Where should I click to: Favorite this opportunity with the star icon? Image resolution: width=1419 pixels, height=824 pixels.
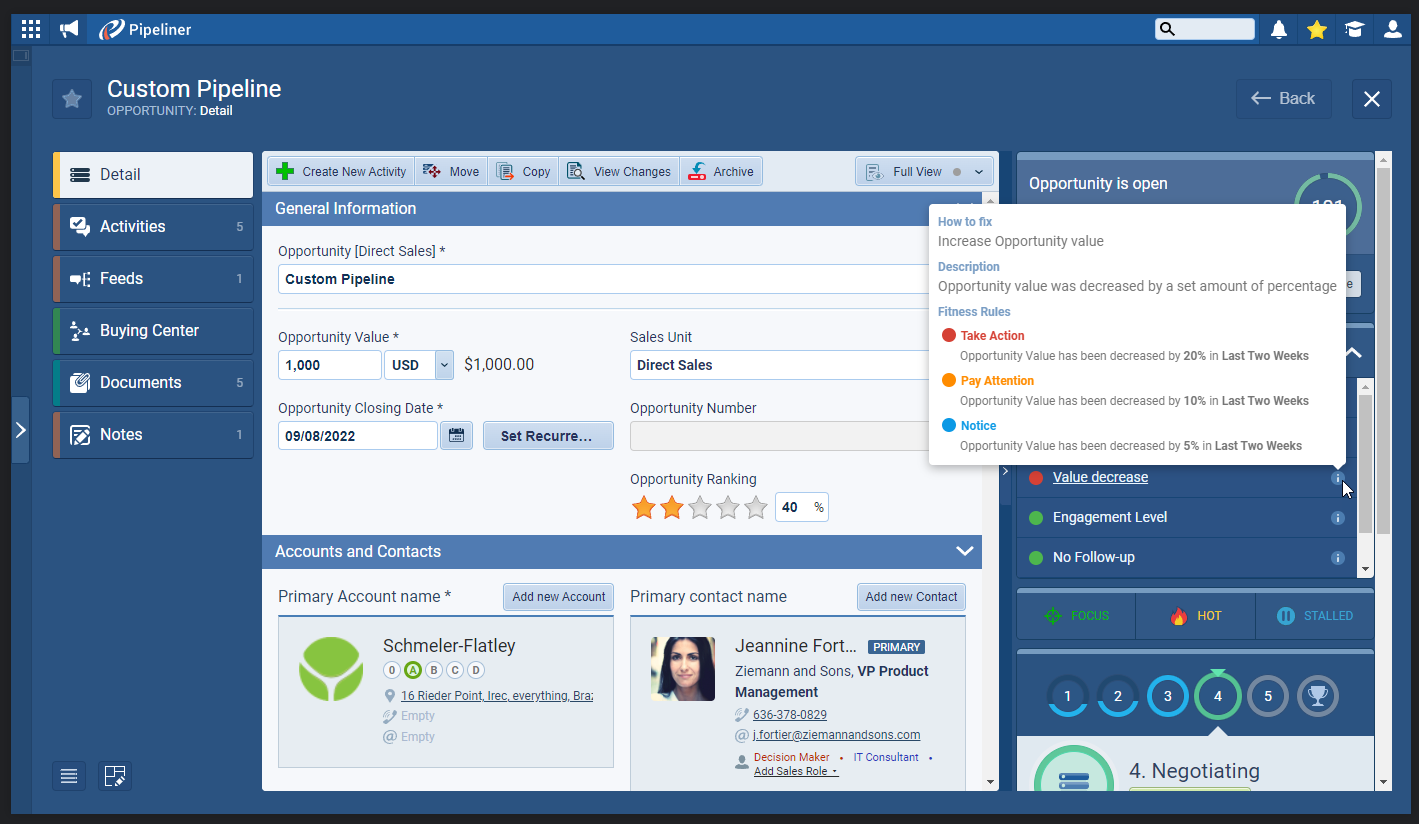point(72,99)
